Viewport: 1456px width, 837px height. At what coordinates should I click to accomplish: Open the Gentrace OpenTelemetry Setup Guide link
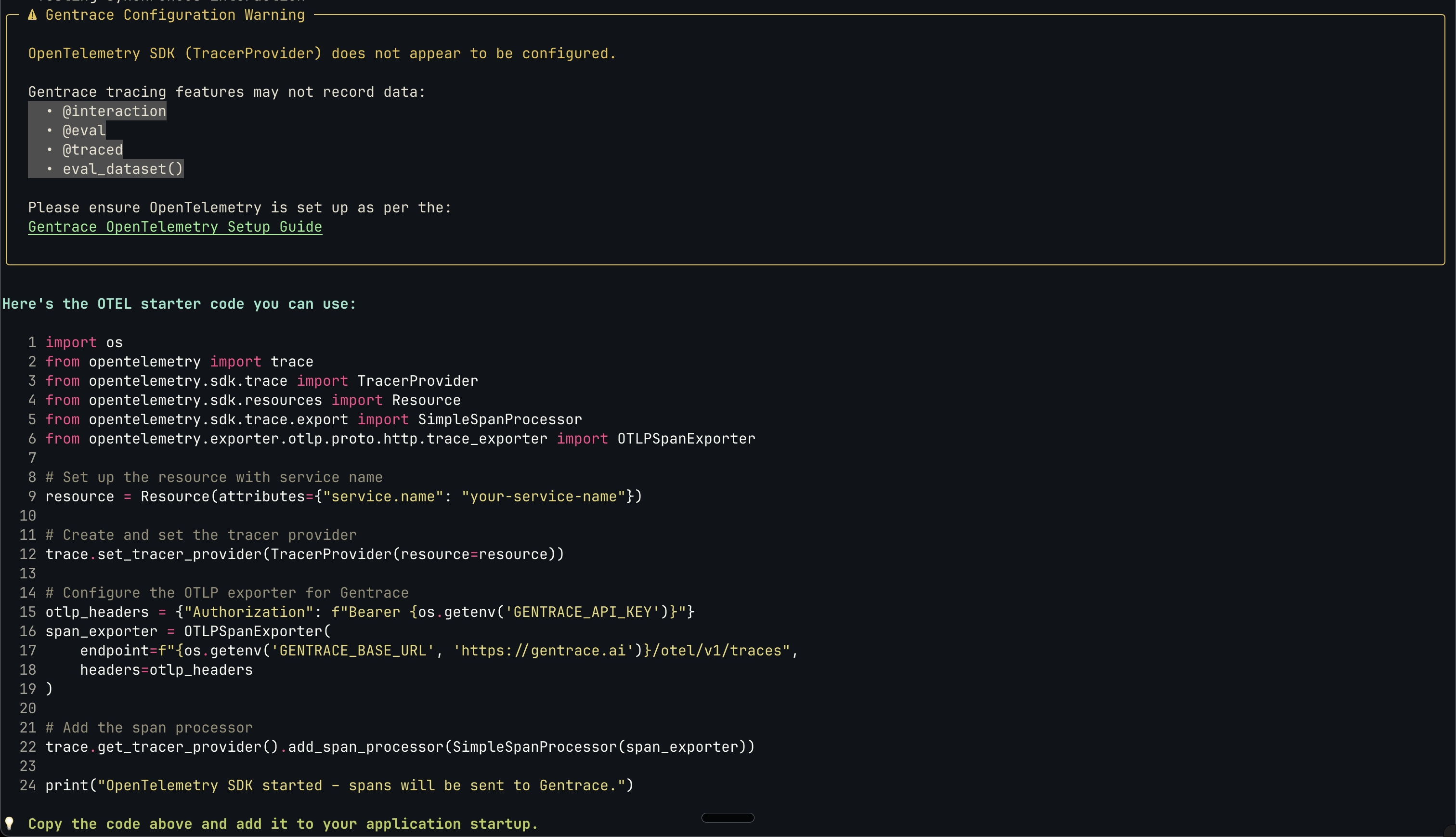175,227
